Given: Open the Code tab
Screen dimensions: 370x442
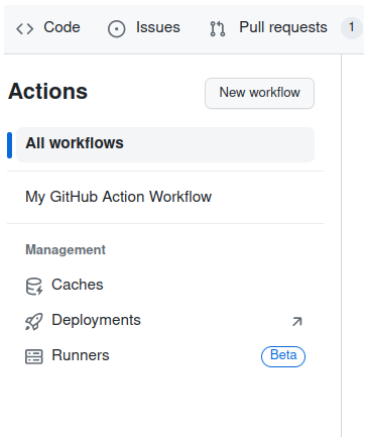Looking at the screenshot, I should click(x=48, y=28).
